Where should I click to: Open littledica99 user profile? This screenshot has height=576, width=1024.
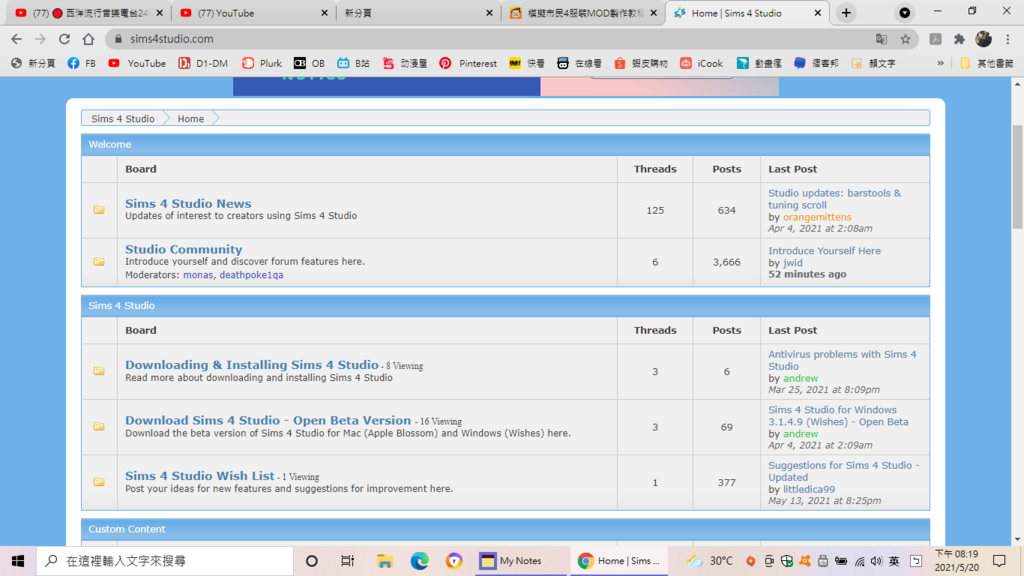pyautogui.click(x=808, y=489)
